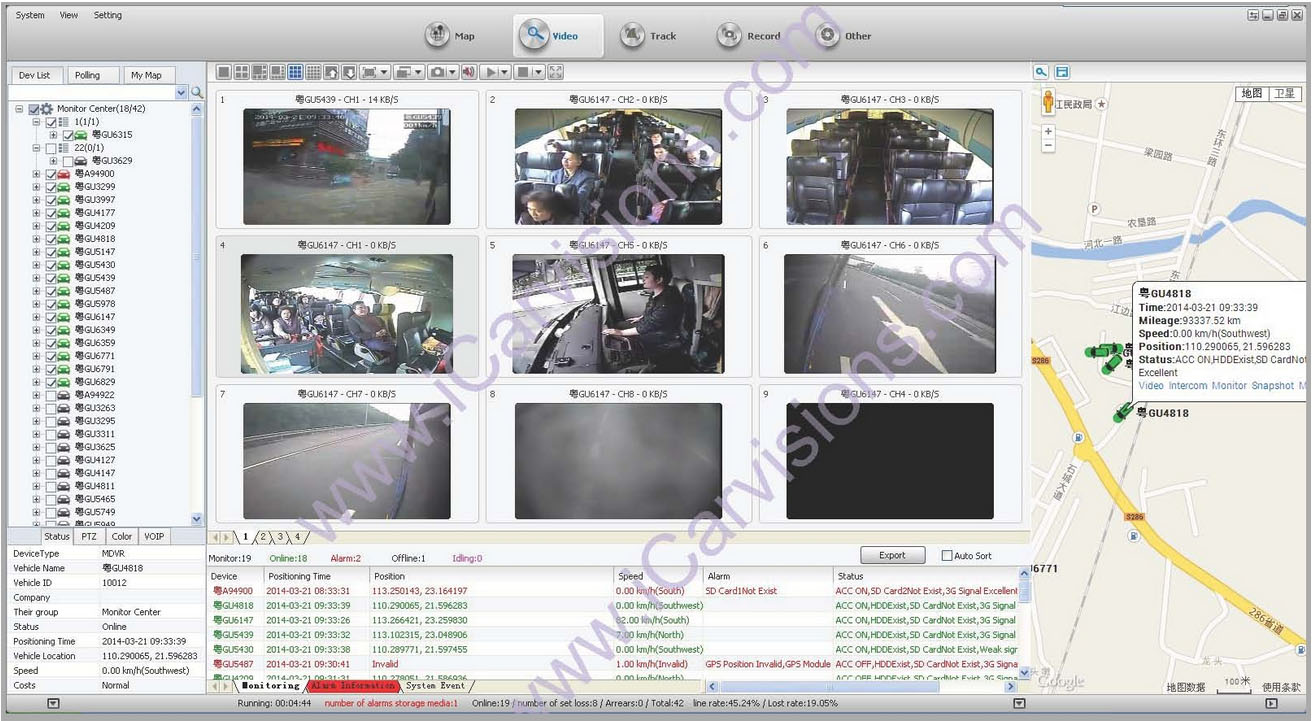Open the play options dropdown arrow
The height and width of the screenshot is (721, 1312).
[505, 72]
